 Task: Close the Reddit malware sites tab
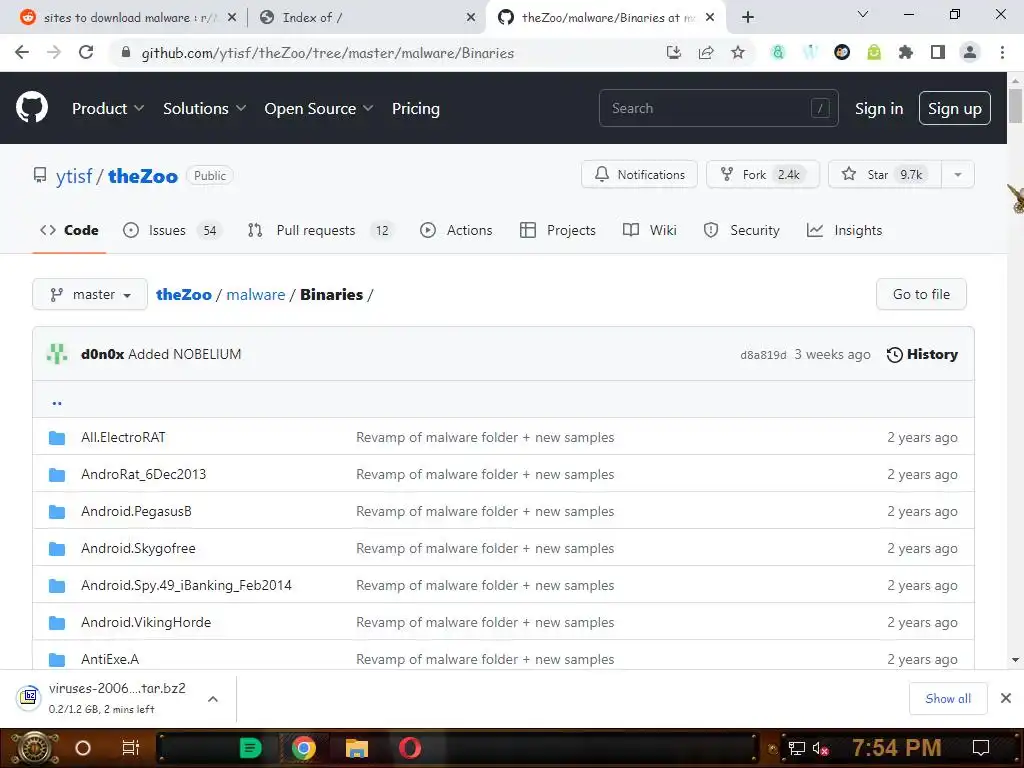tap(232, 18)
